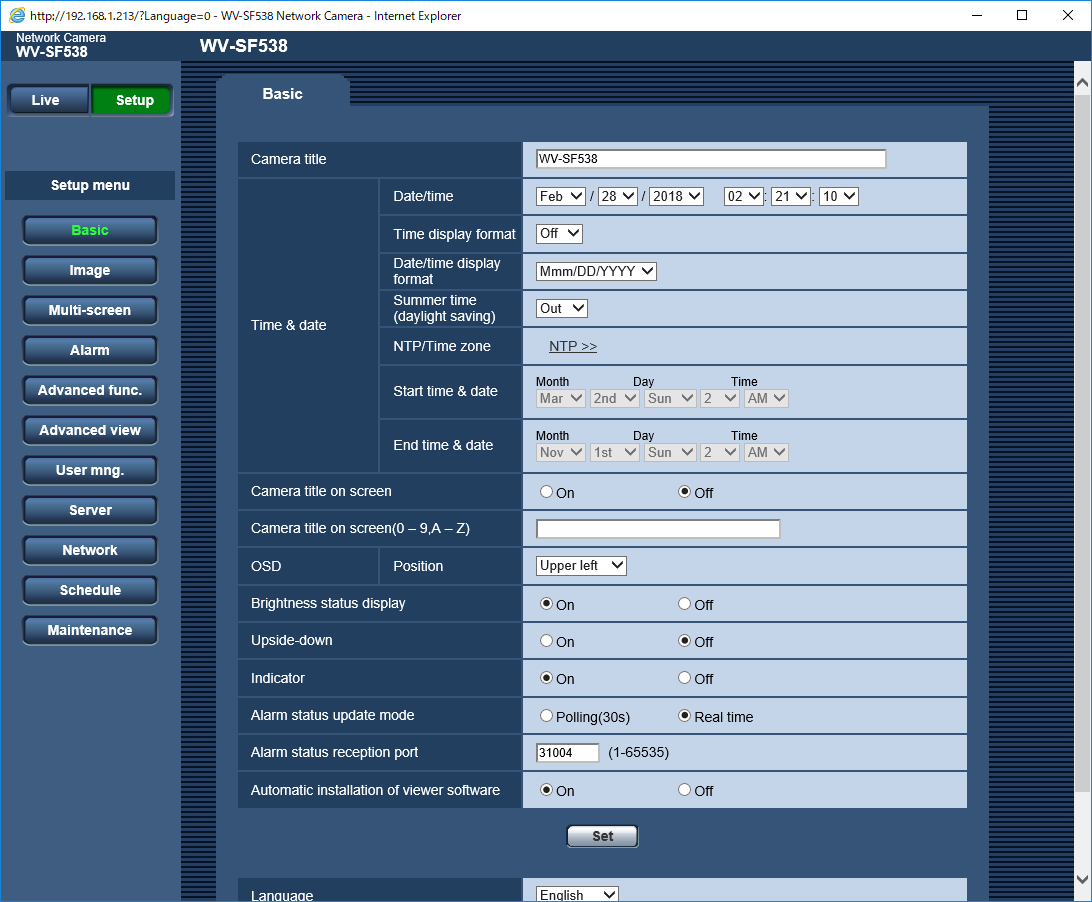The width and height of the screenshot is (1092, 902).
Task: Set Brightness status display to Off
Action: coord(685,604)
